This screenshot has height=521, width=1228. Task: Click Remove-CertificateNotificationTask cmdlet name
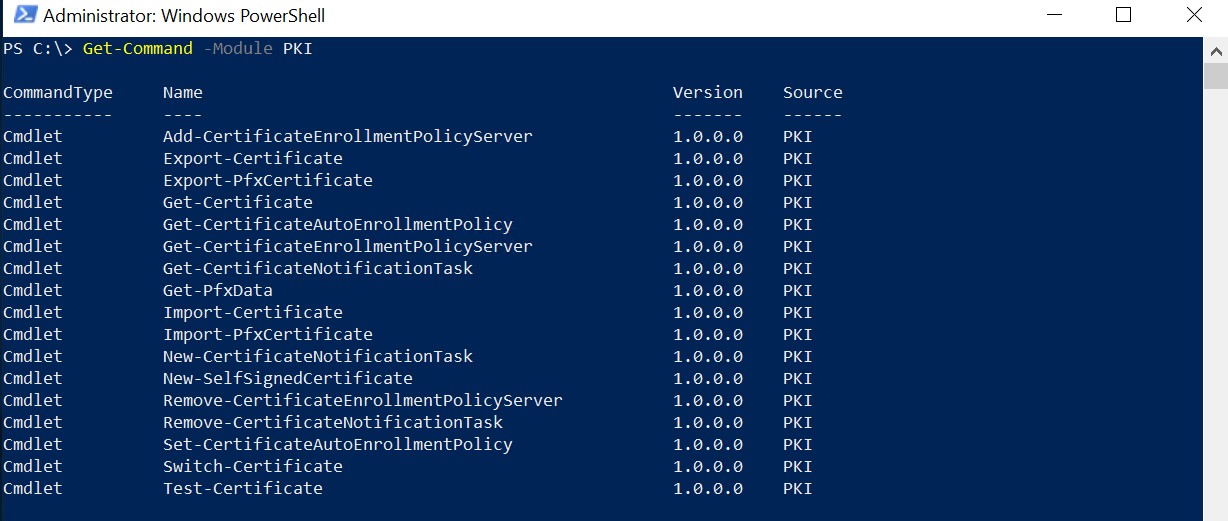coord(333,422)
